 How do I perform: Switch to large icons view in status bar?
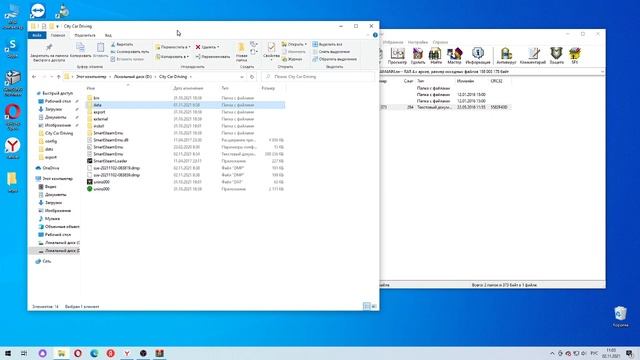(374, 306)
